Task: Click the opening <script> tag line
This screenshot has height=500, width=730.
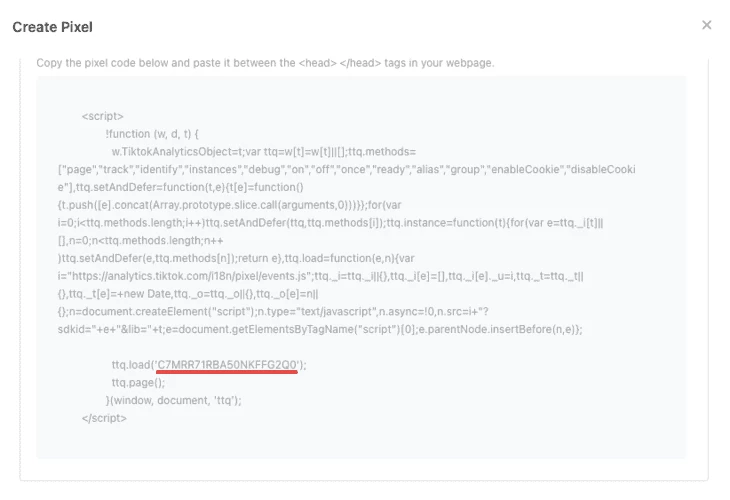Action: (102, 116)
